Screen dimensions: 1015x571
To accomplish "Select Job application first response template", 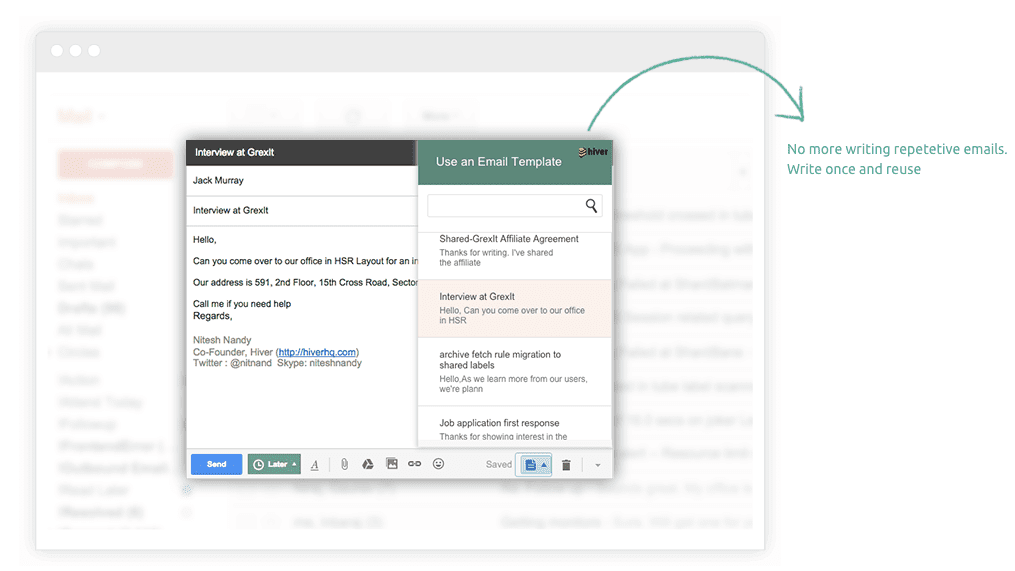I will [515, 427].
